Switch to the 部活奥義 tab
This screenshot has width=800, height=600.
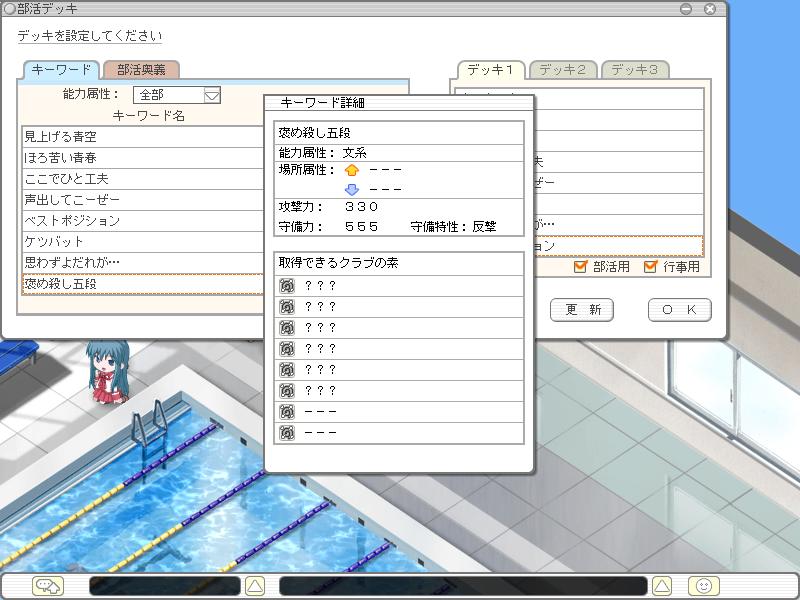point(141,70)
